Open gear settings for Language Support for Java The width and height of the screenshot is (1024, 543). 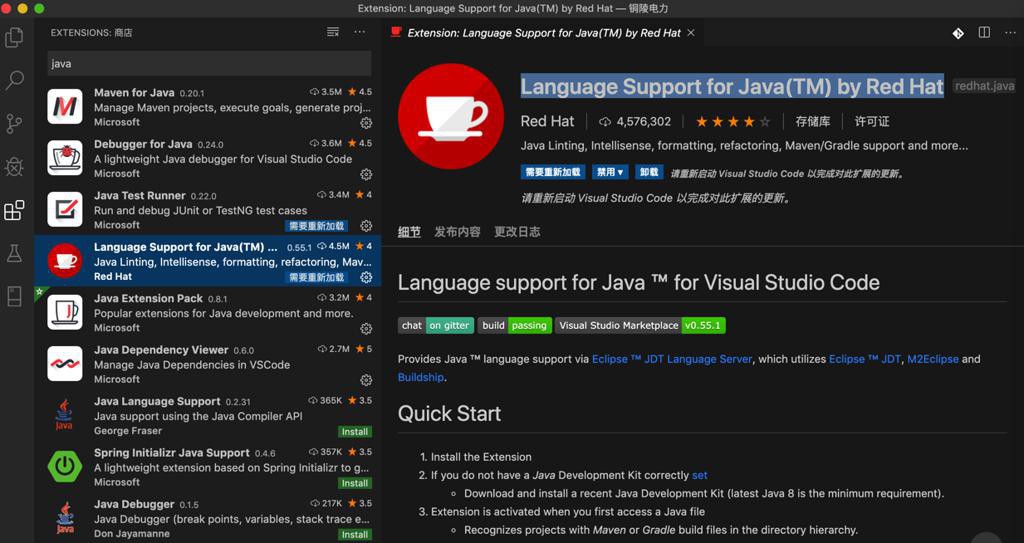pos(366,277)
